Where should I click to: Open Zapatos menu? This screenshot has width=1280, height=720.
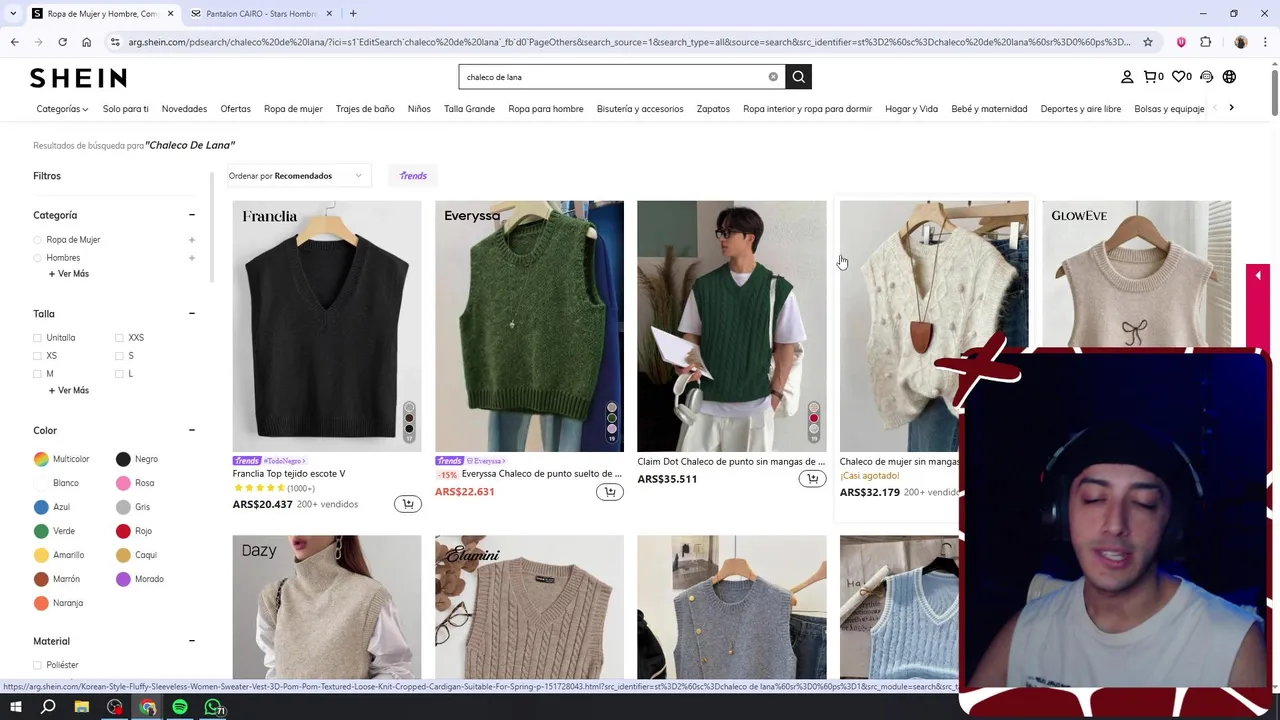pos(713,109)
